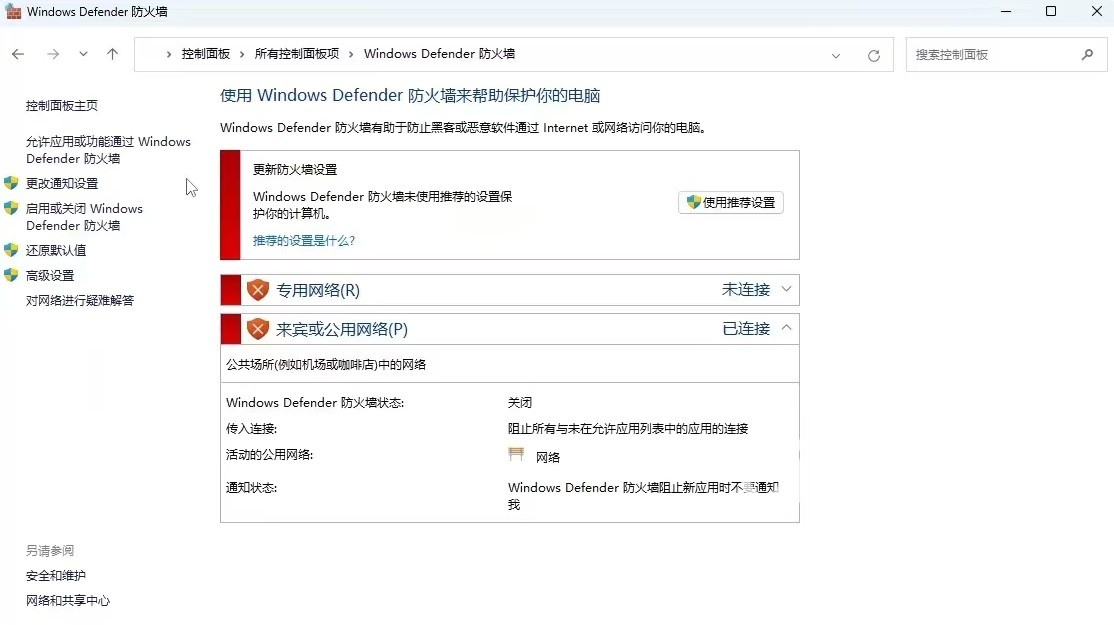
Task: Click the red shield icon beside 专用网络
Action: pyautogui.click(x=258, y=290)
